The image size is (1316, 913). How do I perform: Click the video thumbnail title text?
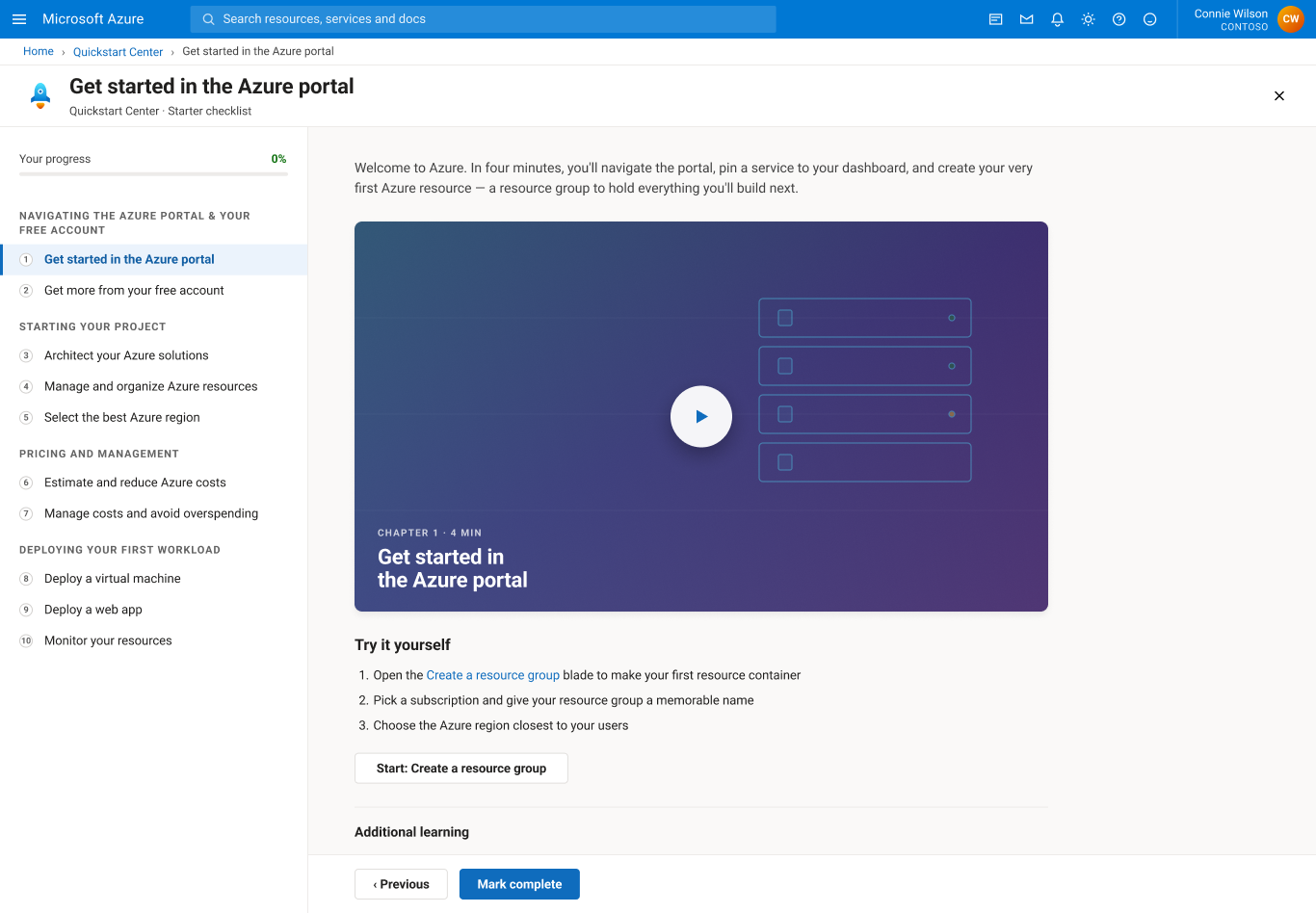[453, 568]
